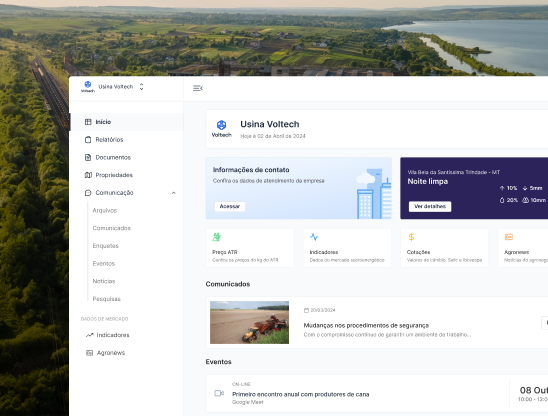
Task: Click the building illustration in contact card
Action: point(374,194)
